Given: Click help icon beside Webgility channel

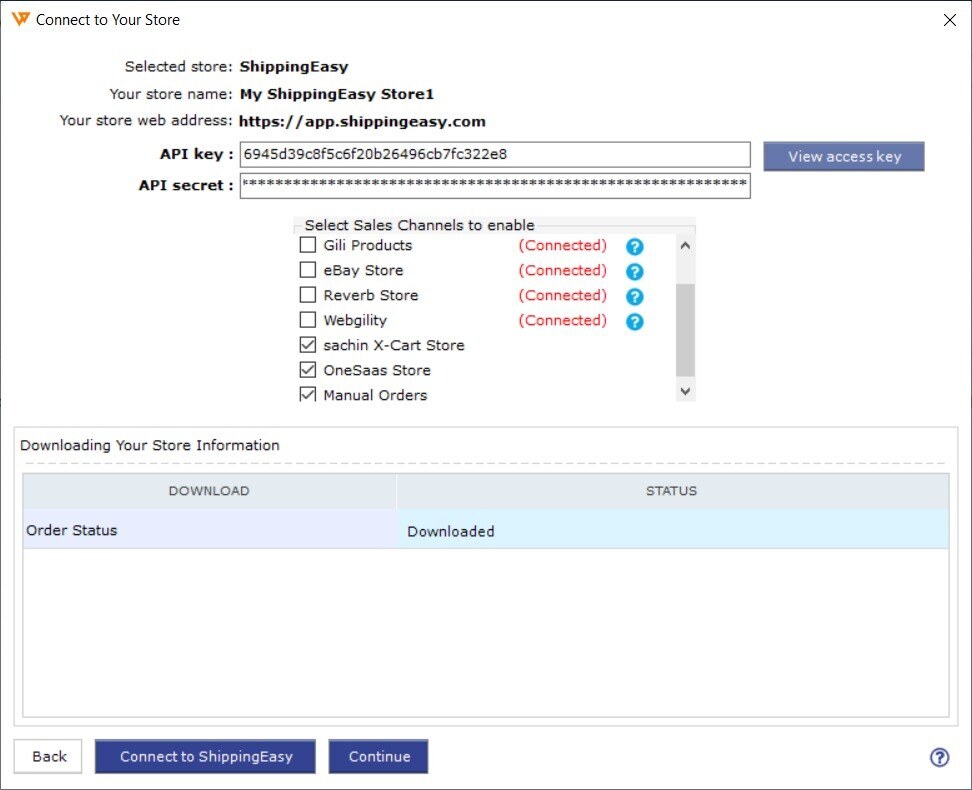Looking at the screenshot, I should tap(634, 321).
